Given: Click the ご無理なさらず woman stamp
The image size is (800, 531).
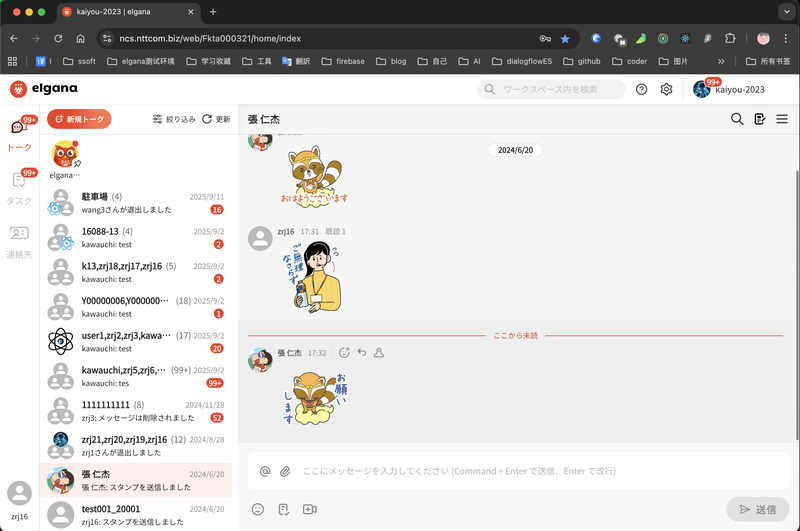Looking at the screenshot, I should coord(312,276).
